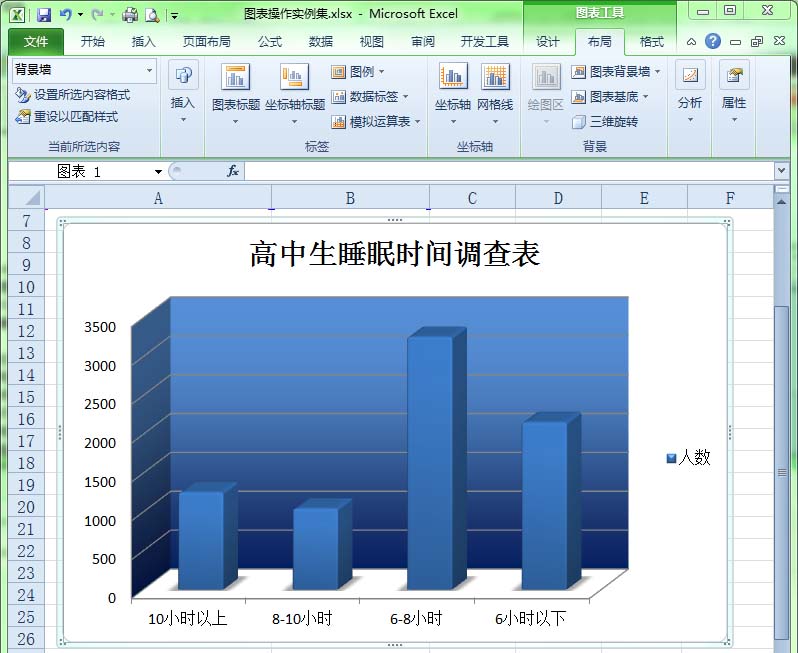This screenshot has width=798, height=653.
Task: Click the 网格线 gridlines icon
Action: (495, 78)
